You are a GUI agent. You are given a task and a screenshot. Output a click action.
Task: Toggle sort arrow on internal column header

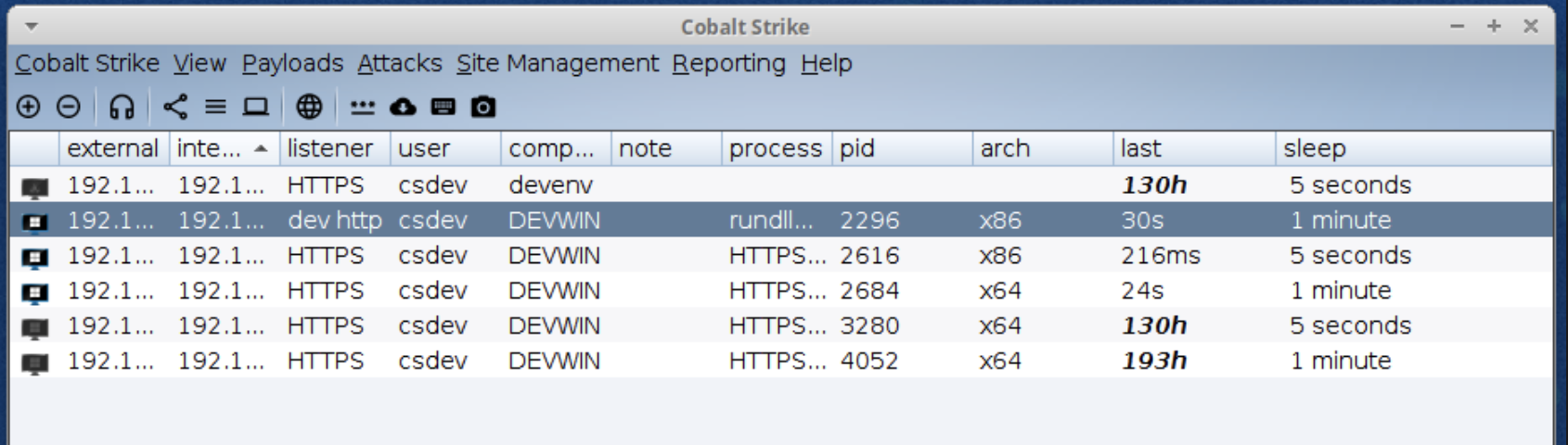(x=262, y=148)
